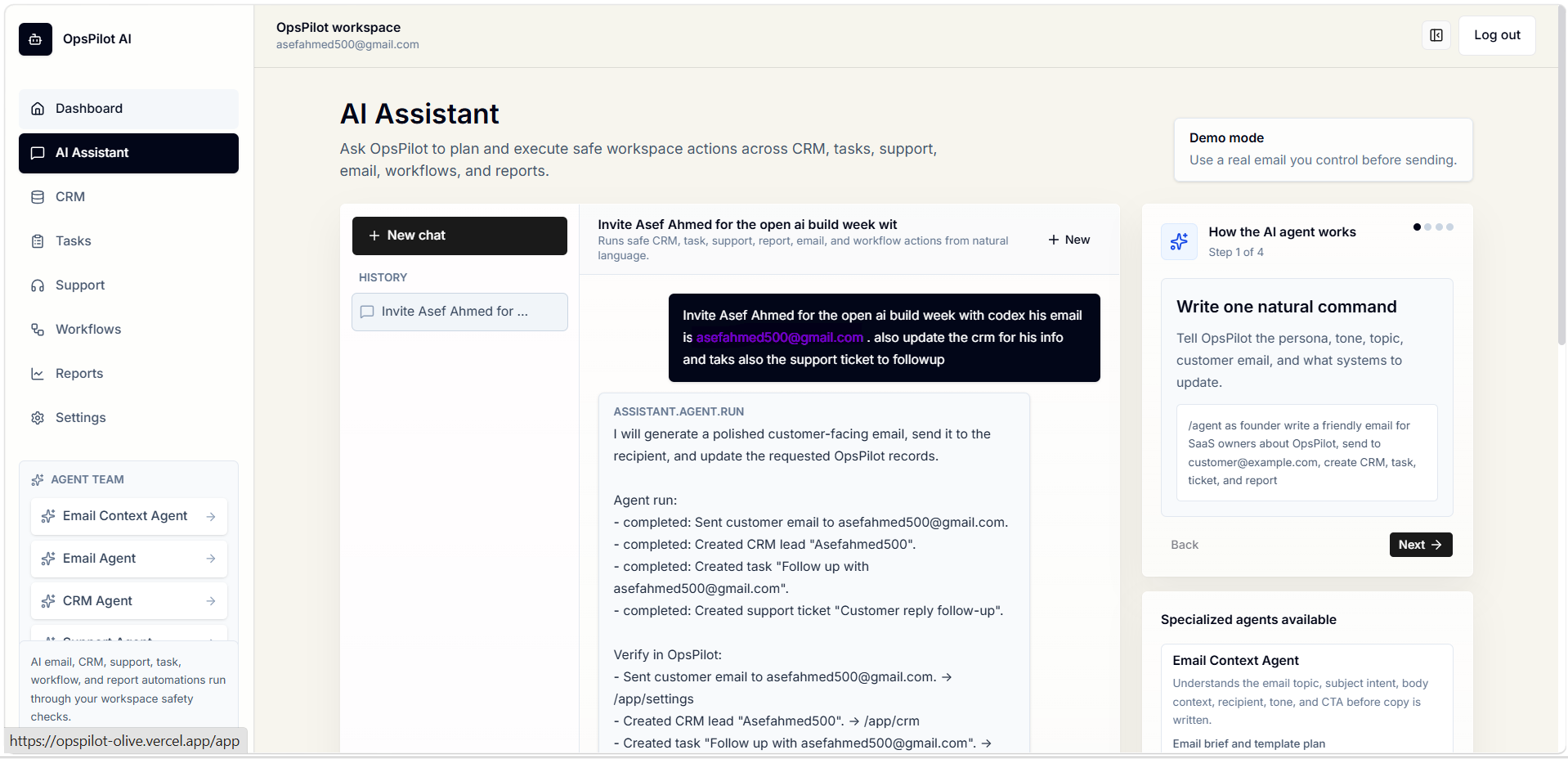Click the page vertical scrollbar
The image size is (1568, 759).
[1561, 176]
